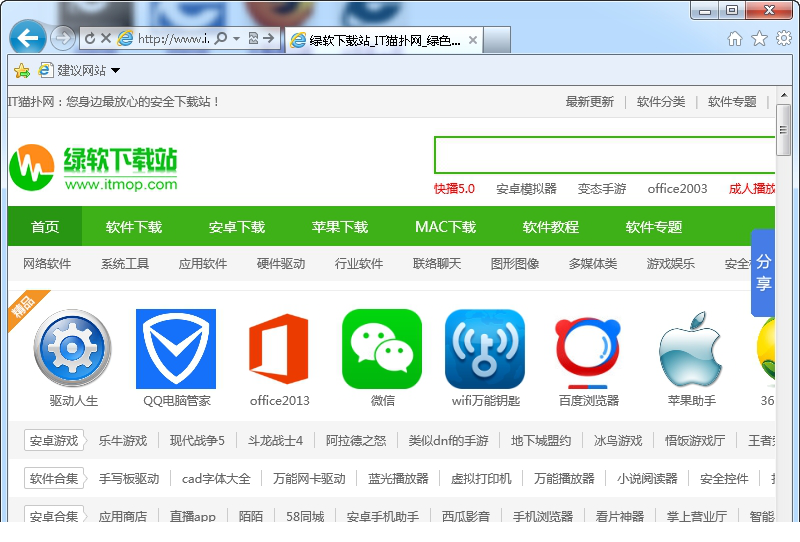Click the 微信 WeChat icon

tap(382, 349)
